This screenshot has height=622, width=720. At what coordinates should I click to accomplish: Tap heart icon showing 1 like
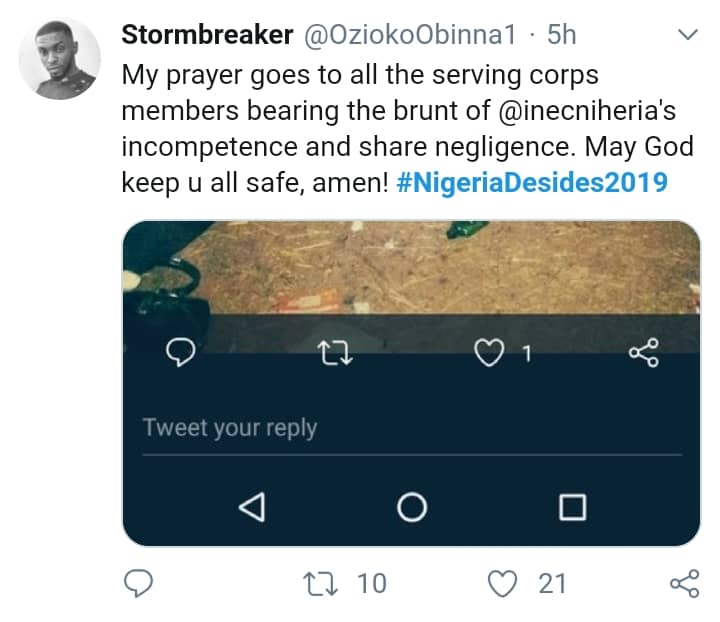point(489,352)
